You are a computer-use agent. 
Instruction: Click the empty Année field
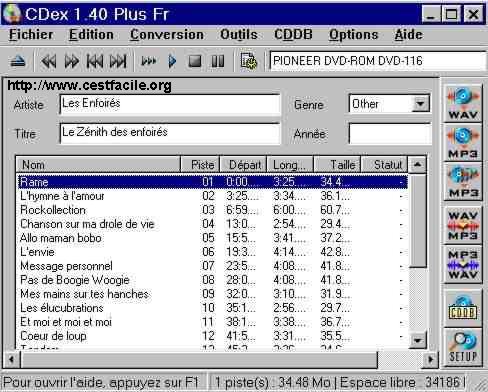click(x=389, y=133)
